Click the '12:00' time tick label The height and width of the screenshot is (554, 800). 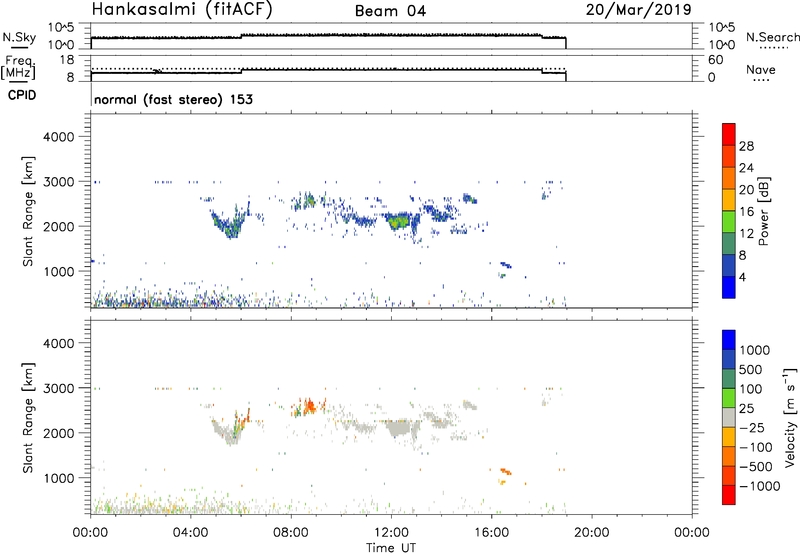[391, 533]
